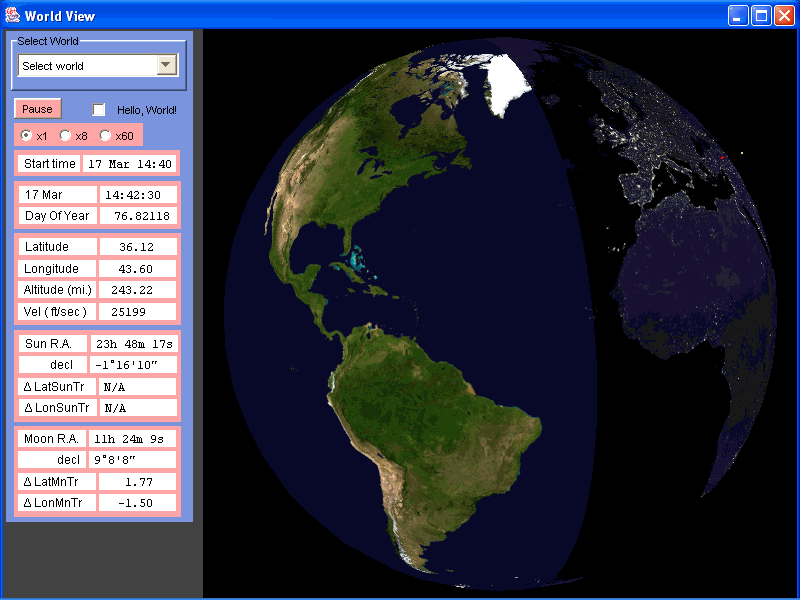Click the Latitude value 36.12 field

pos(137,246)
